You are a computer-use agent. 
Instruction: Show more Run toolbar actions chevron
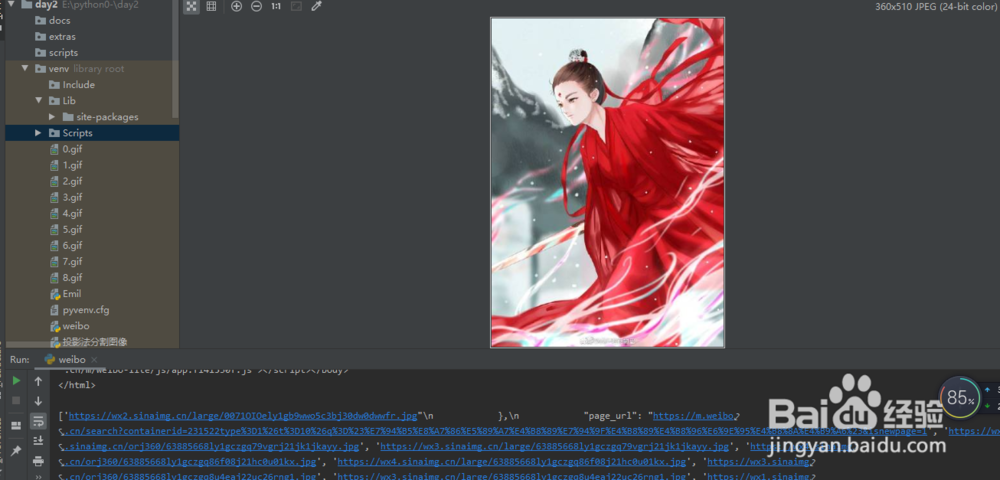[x=38, y=476]
